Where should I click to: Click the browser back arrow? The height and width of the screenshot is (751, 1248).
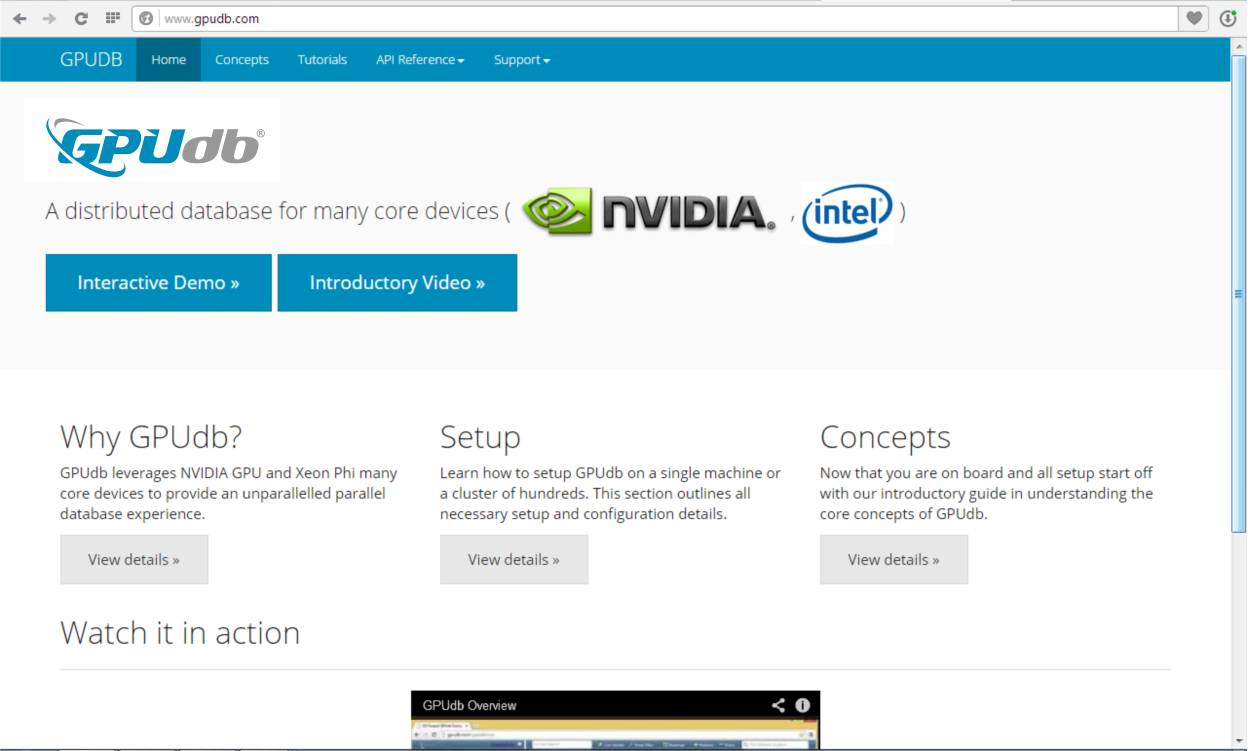tap(19, 18)
